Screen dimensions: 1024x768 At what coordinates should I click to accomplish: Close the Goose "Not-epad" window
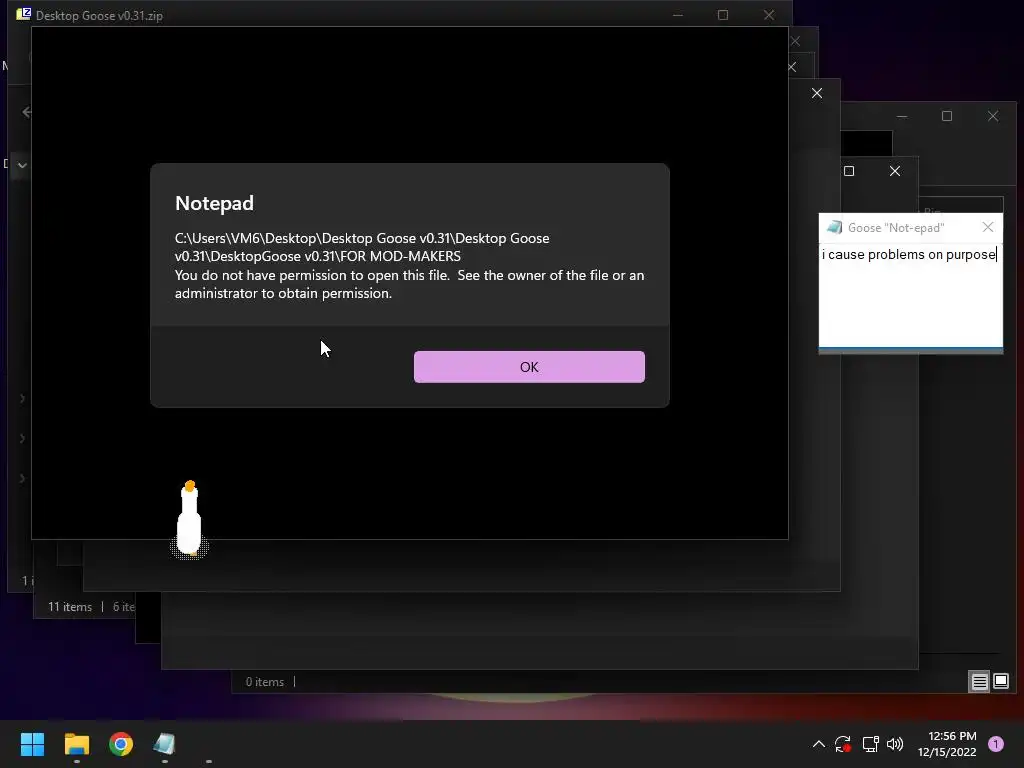pyautogui.click(x=987, y=227)
